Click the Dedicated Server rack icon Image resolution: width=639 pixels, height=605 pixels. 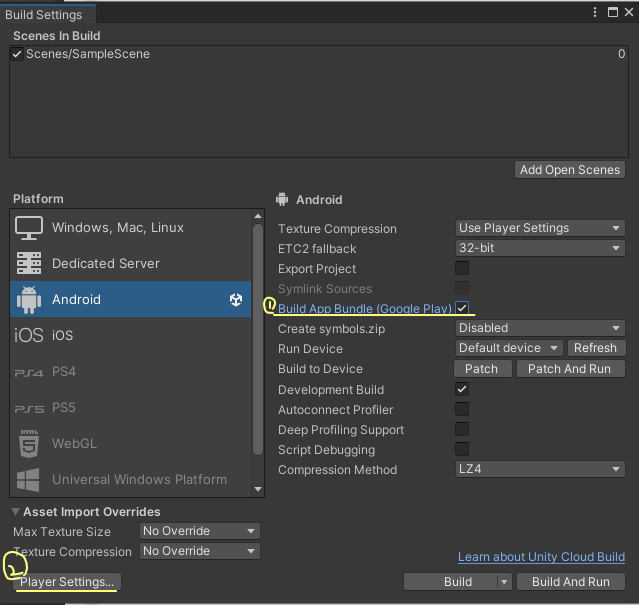[29, 263]
